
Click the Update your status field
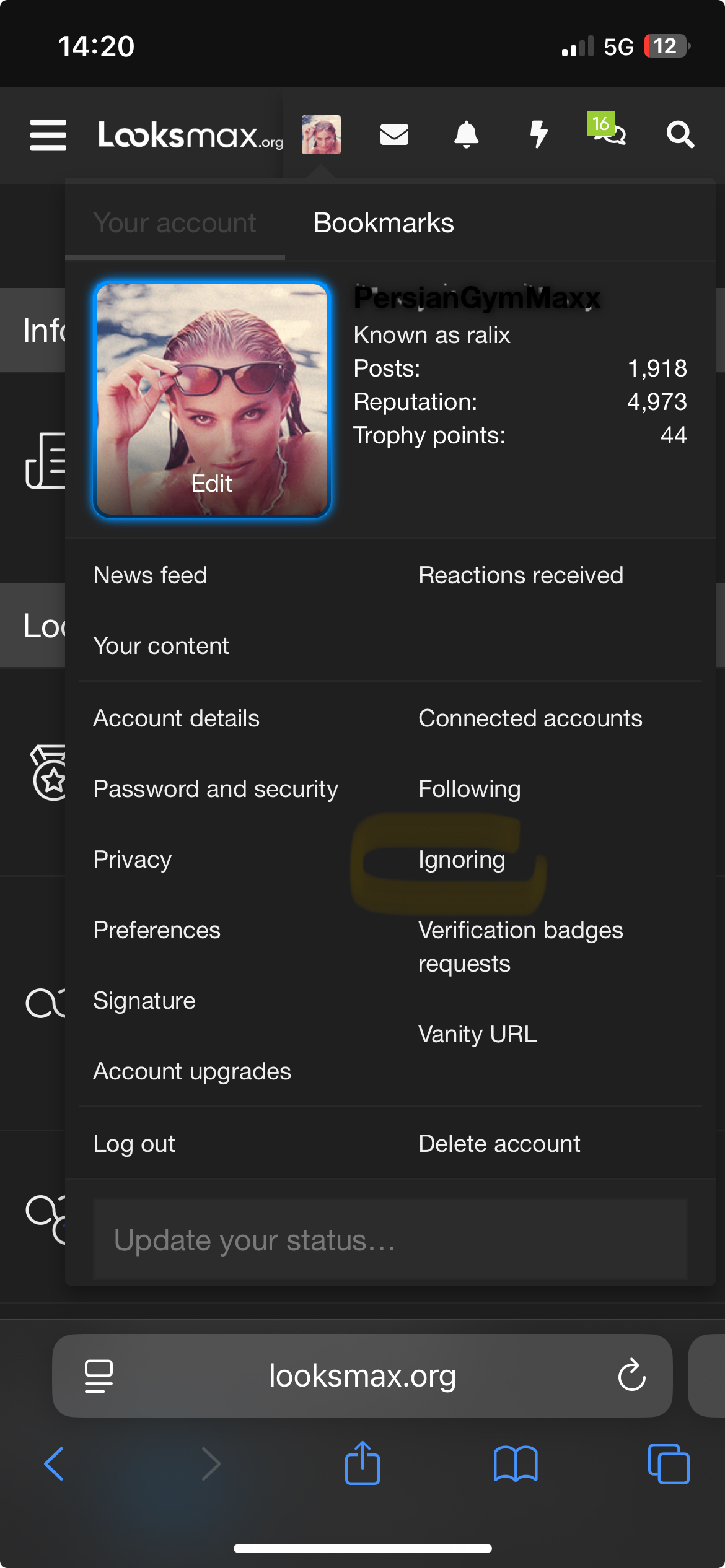(x=390, y=1240)
